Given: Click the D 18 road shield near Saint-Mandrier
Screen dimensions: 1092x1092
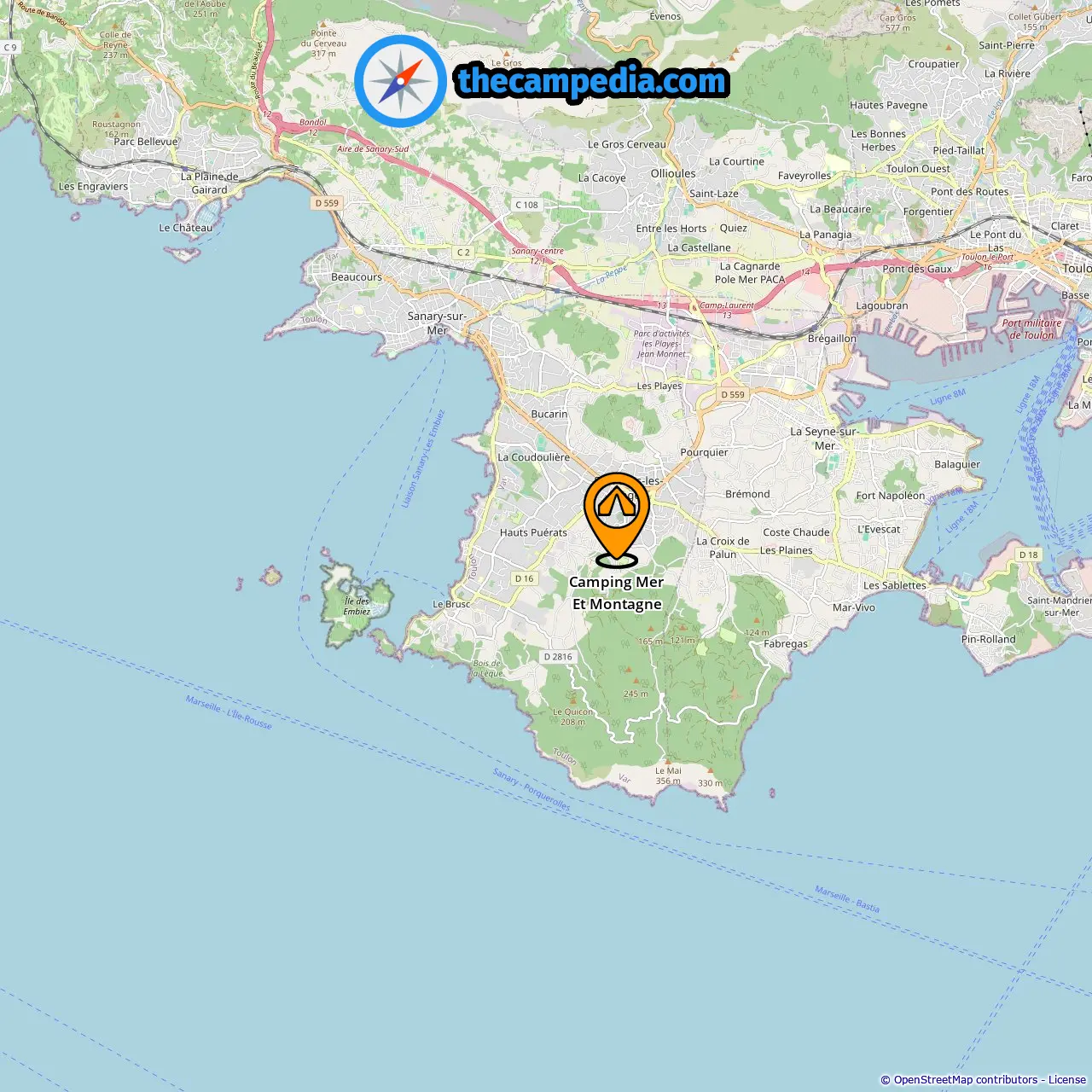Looking at the screenshot, I should (x=1029, y=555).
